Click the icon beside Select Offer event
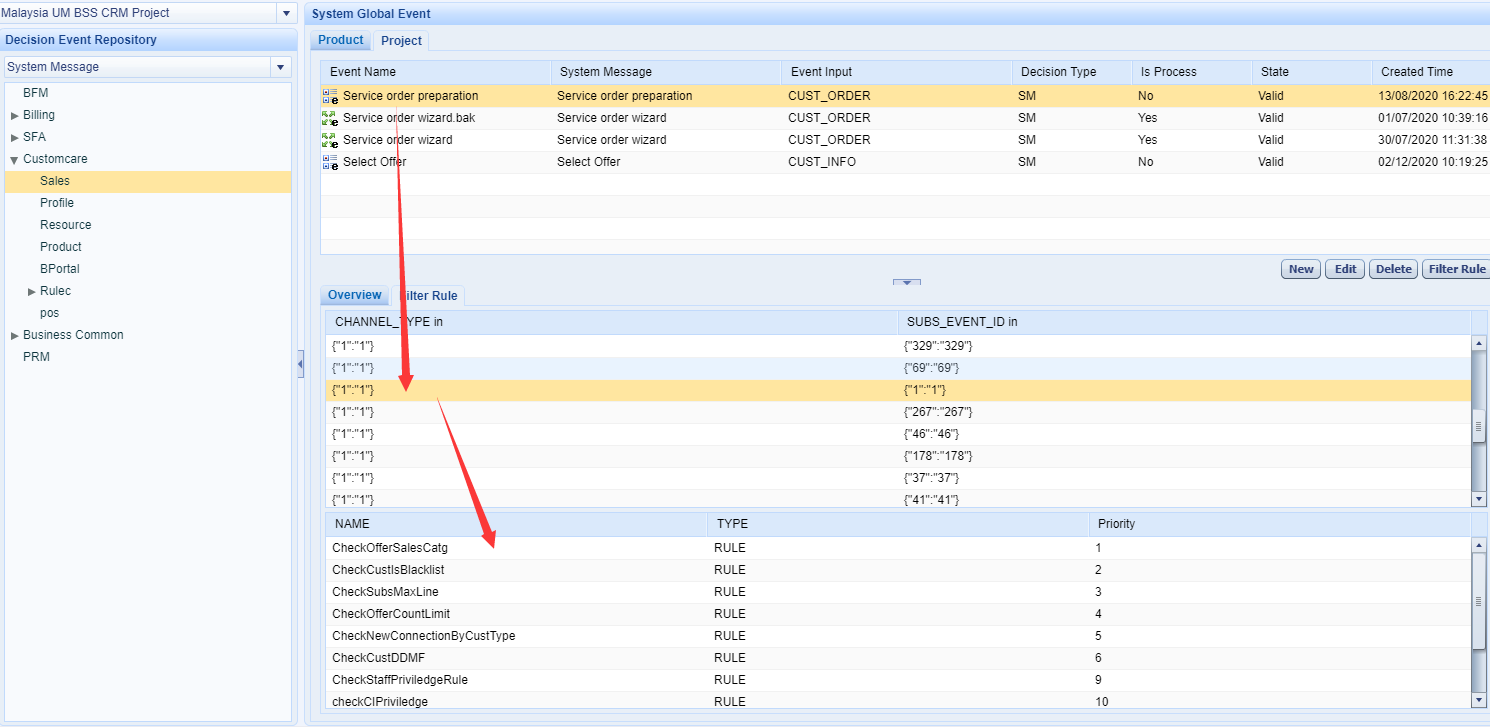The width and height of the screenshot is (1490, 727). point(330,162)
